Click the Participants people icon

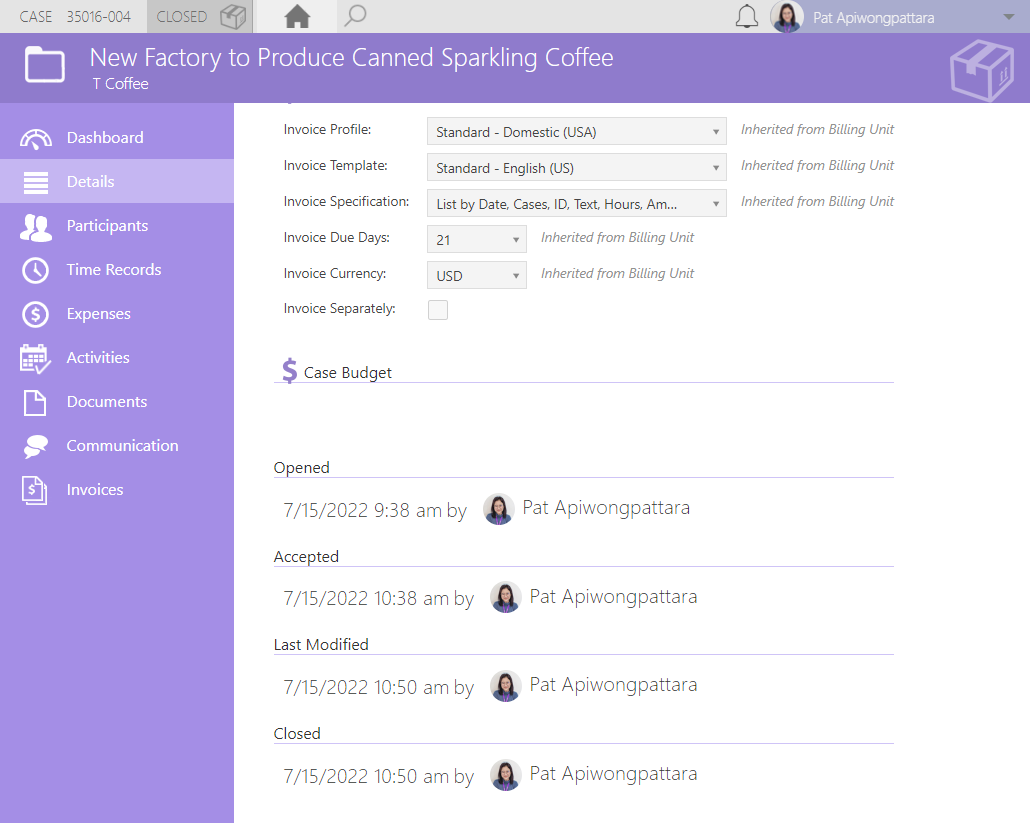[35, 227]
